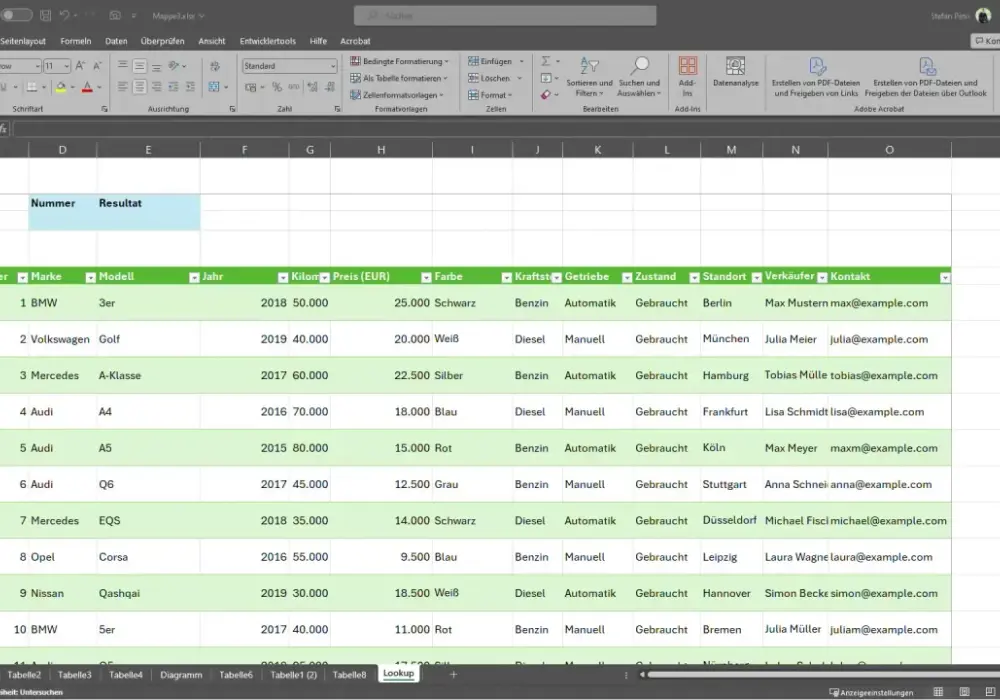The height and width of the screenshot is (700, 1000).
Task: Click the Merge and Center icon
Action: tap(214, 87)
